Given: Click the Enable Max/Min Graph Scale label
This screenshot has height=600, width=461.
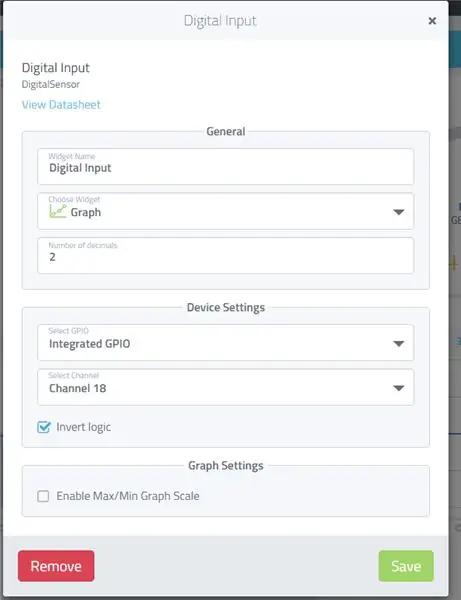Looking at the screenshot, I should 128,496.
